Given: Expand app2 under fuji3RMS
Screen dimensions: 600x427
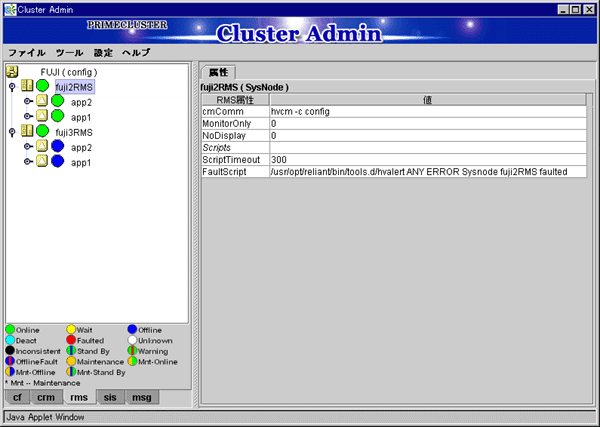Looking at the screenshot, I should click(28, 147).
